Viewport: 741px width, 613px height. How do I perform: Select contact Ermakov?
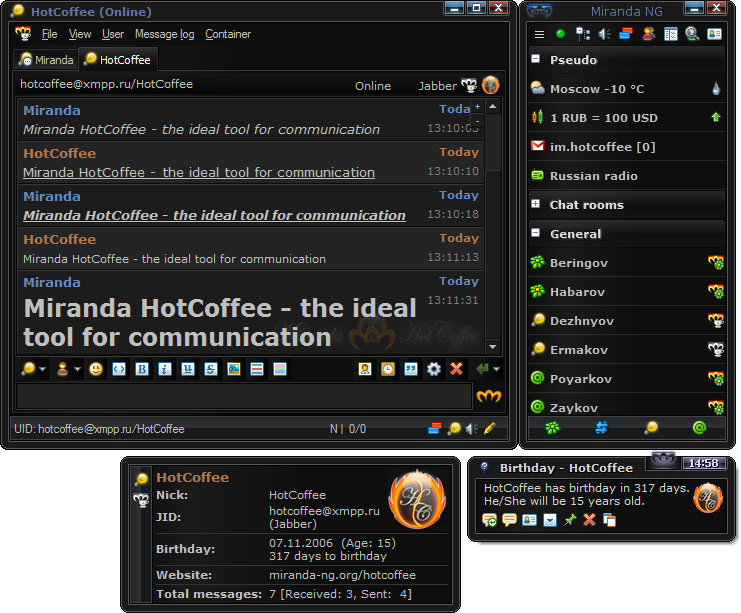pos(627,349)
